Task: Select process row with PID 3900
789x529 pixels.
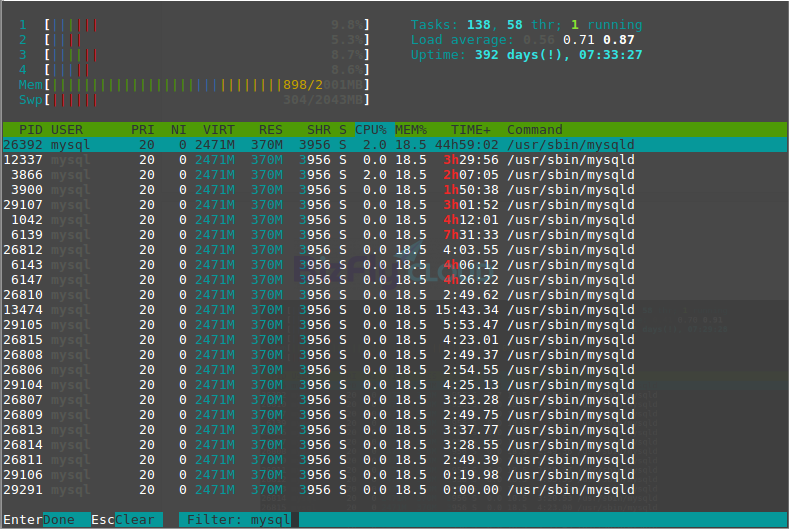Action: click(x=394, y=190)
